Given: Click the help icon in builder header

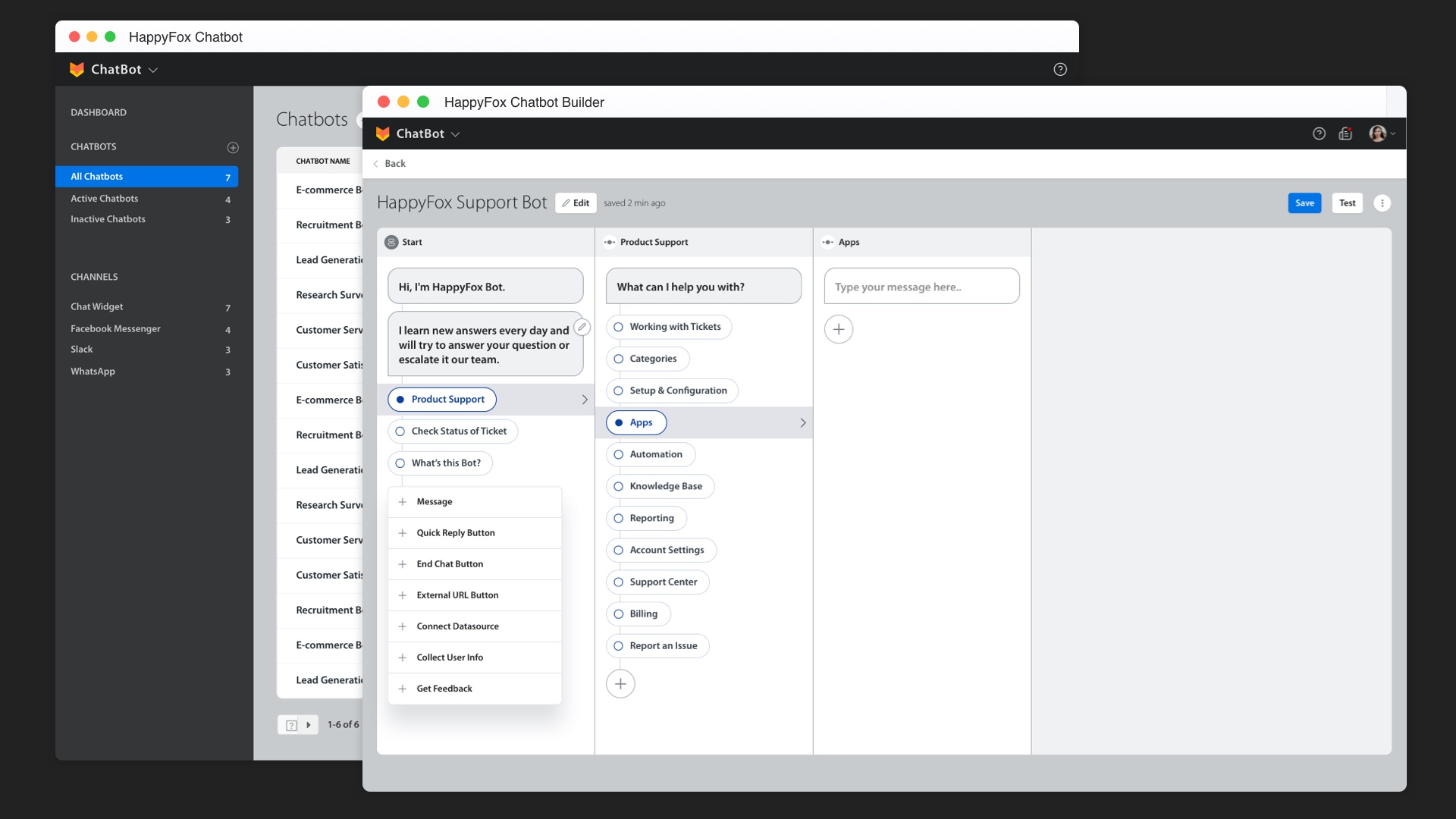Looking at the screenshot, I should pyautogui.click(x=1319, y=133).
